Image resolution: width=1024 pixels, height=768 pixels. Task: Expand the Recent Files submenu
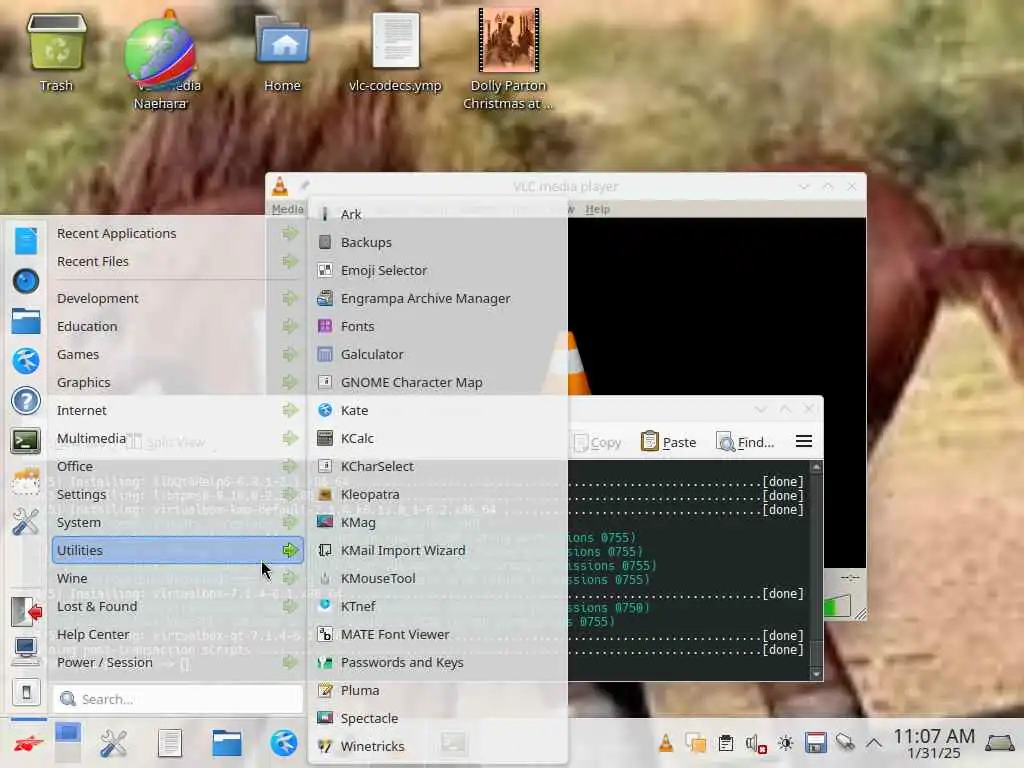[x=178, y=261]
